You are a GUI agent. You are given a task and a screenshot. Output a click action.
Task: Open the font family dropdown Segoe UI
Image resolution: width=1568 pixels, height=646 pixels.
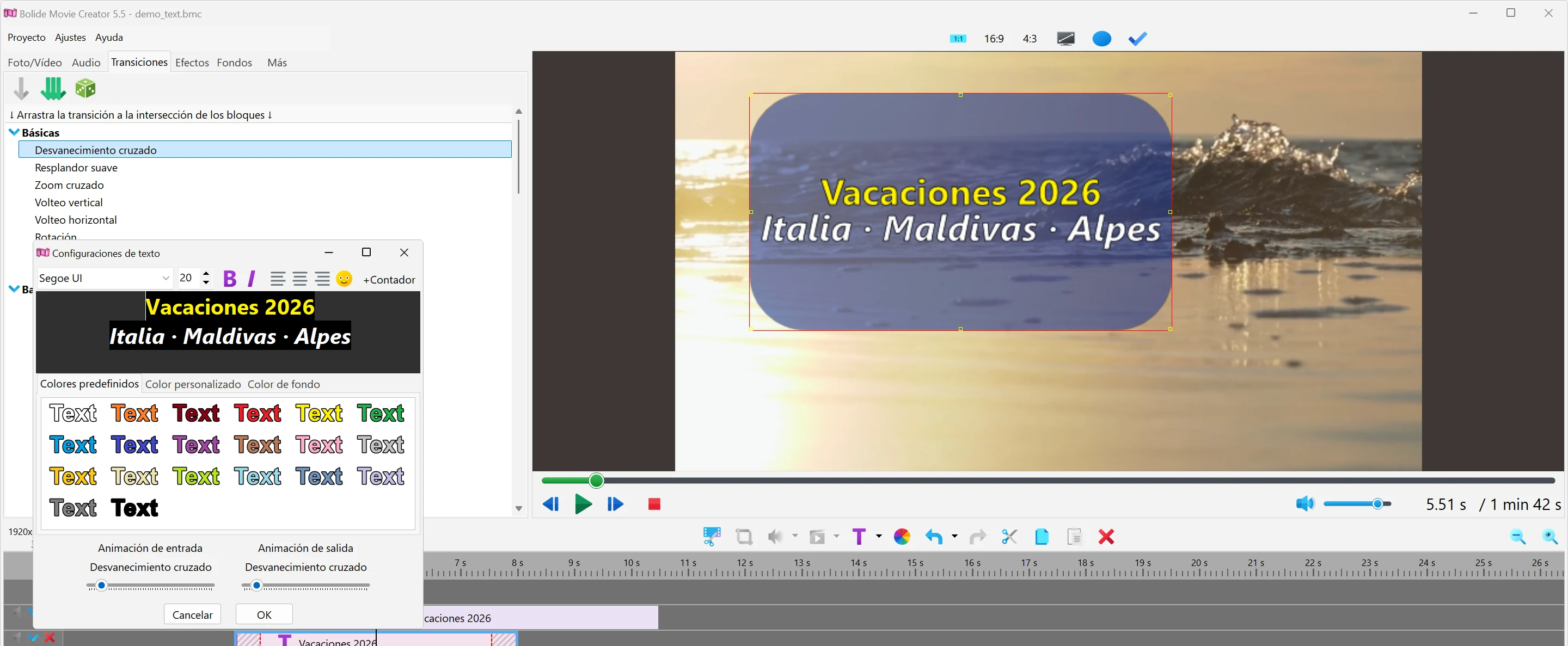(x=105, y=278)
